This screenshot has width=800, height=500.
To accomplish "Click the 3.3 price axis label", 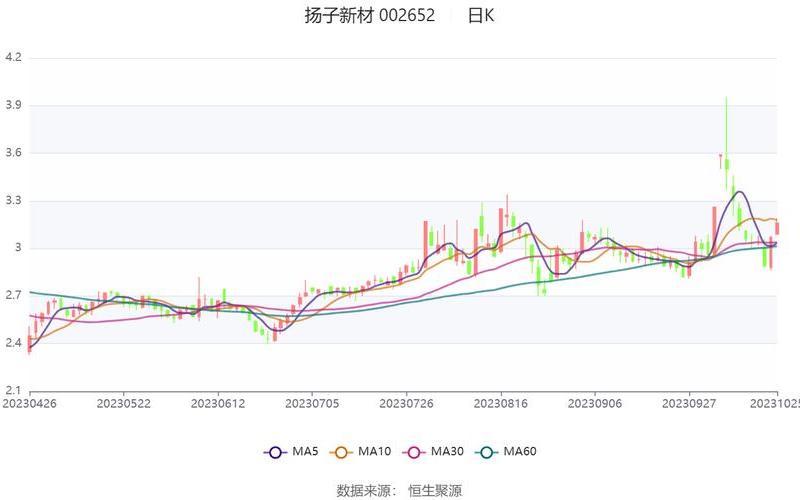I will tap(14, 201).
